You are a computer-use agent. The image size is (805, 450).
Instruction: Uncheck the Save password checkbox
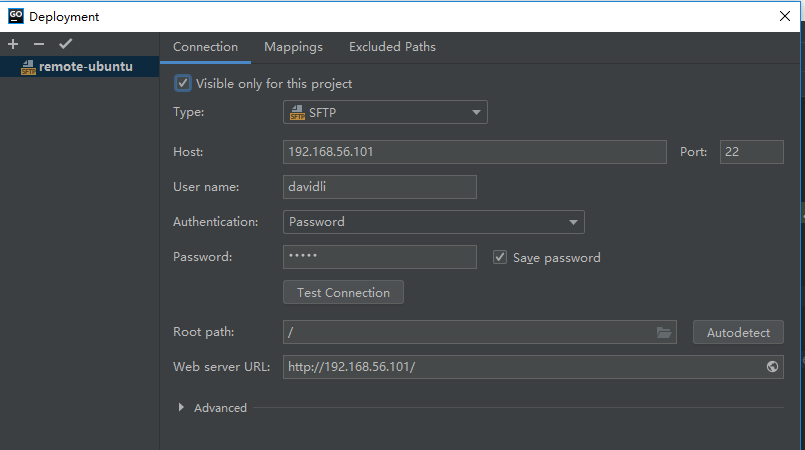500,257
